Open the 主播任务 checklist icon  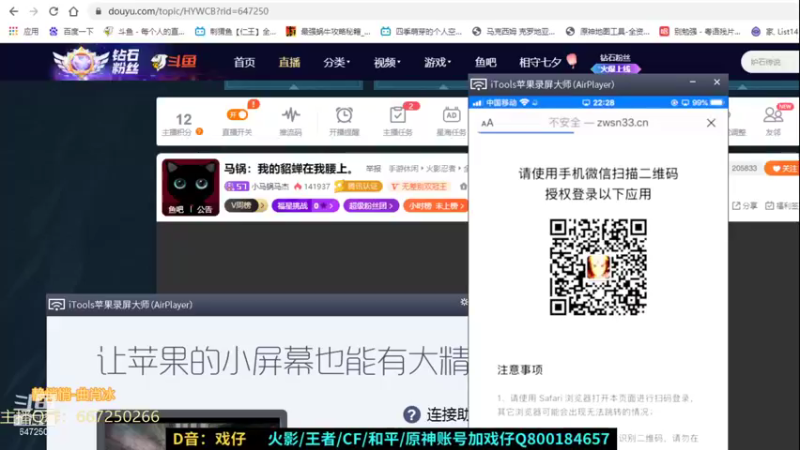coord(397,115)
